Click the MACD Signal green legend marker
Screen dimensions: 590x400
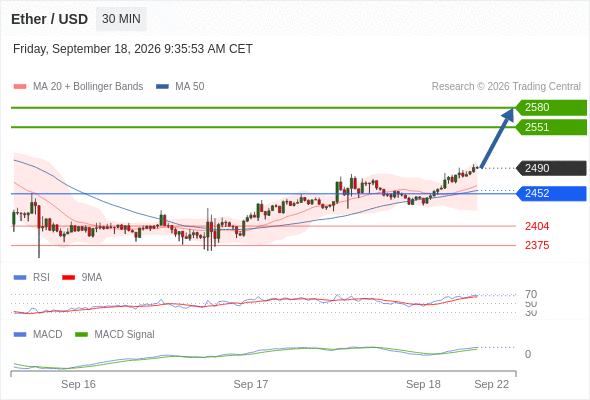pyautogui.click(x=81, y=335)
